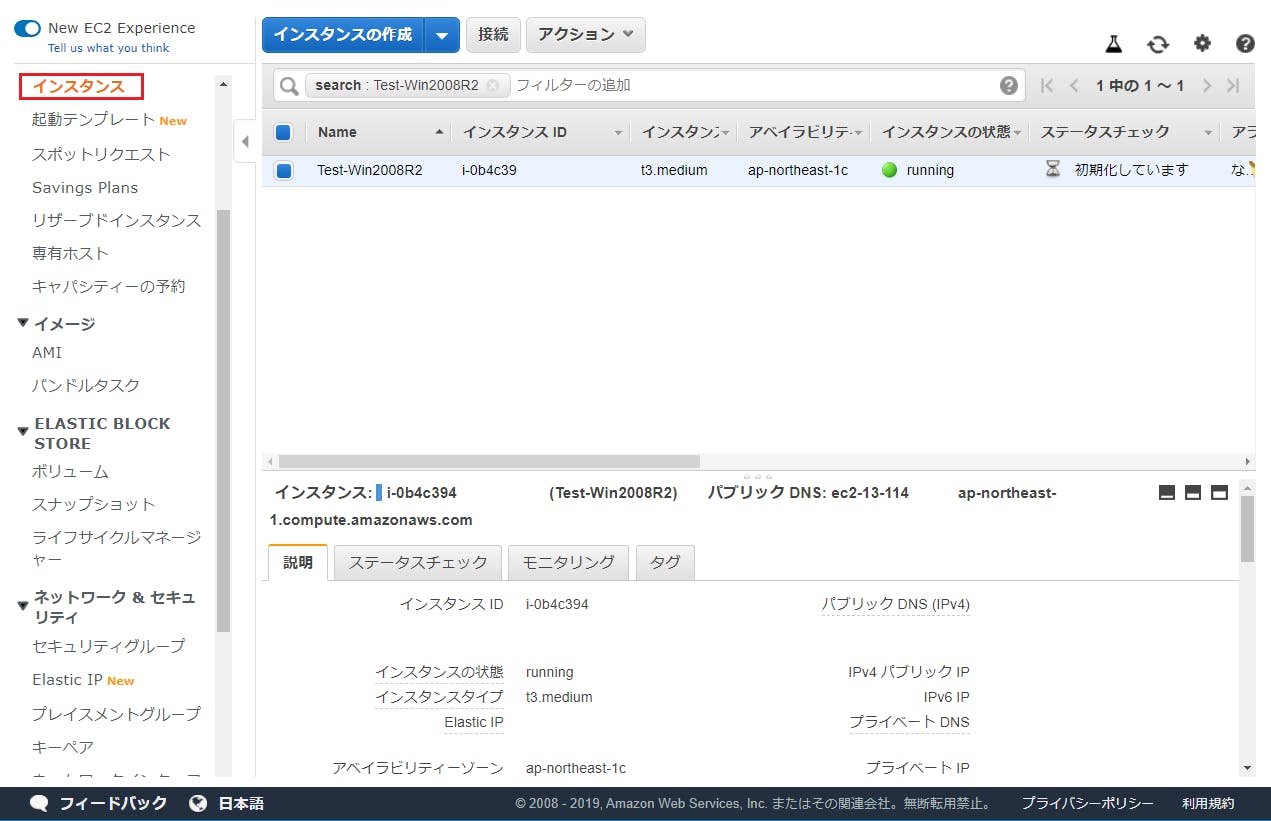Switch to the タグ tab
This screenshot has height=821, width=1271.
coord(665,562)
